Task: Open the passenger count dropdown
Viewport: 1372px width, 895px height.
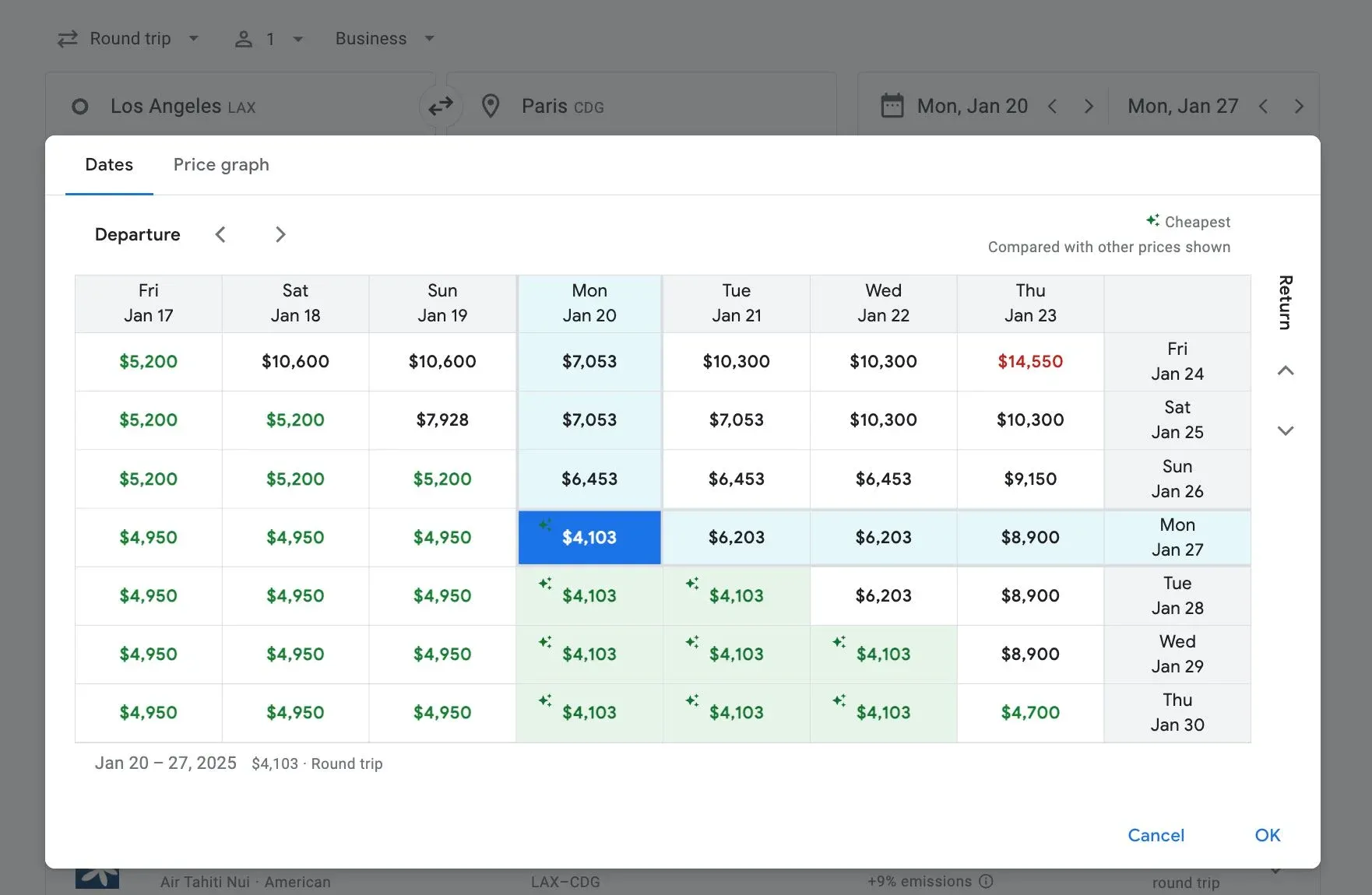Action: (269, 39)
